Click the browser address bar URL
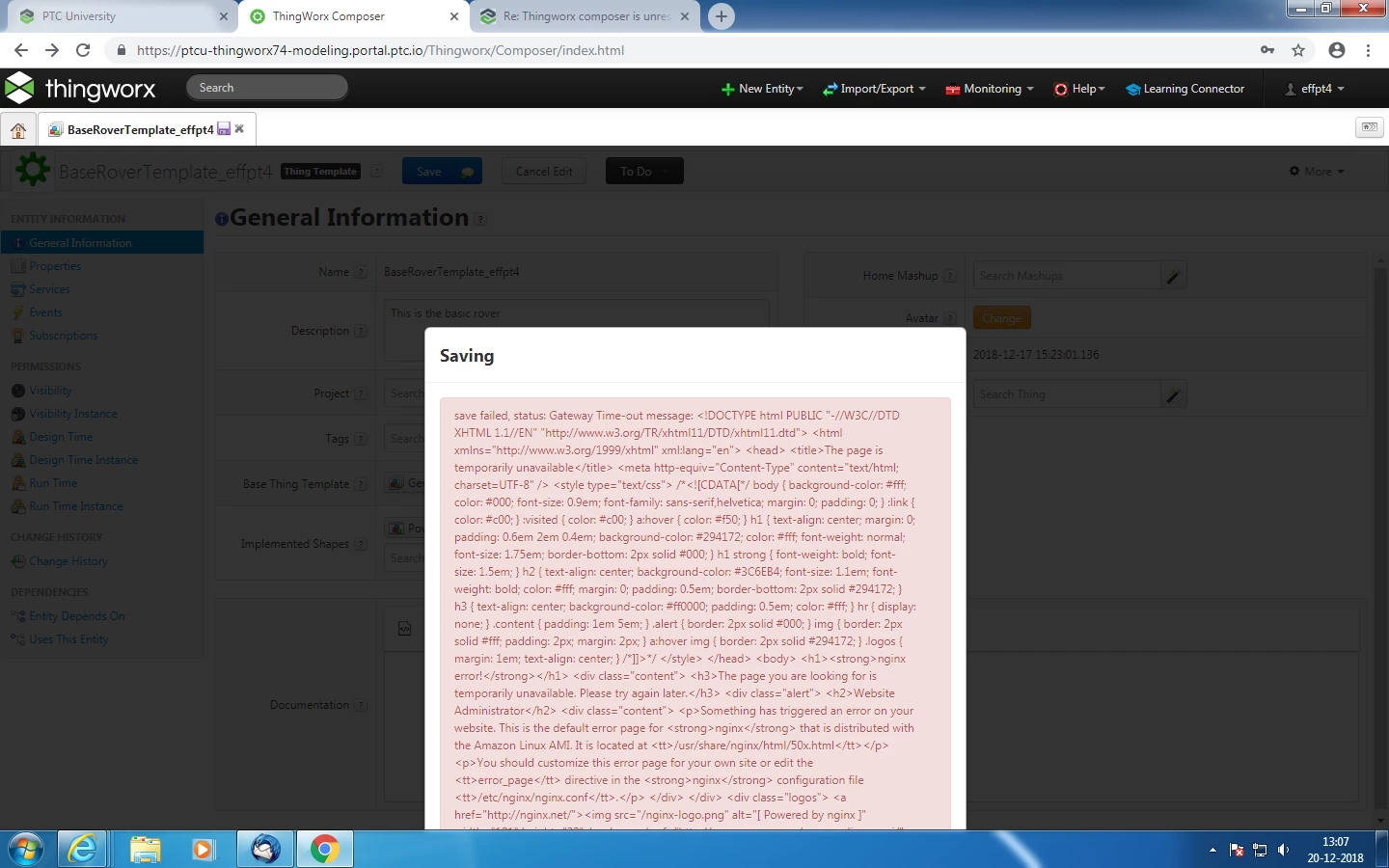Image resolution: width=1389 pixels, height=868 pixels. tap(380, 50)
